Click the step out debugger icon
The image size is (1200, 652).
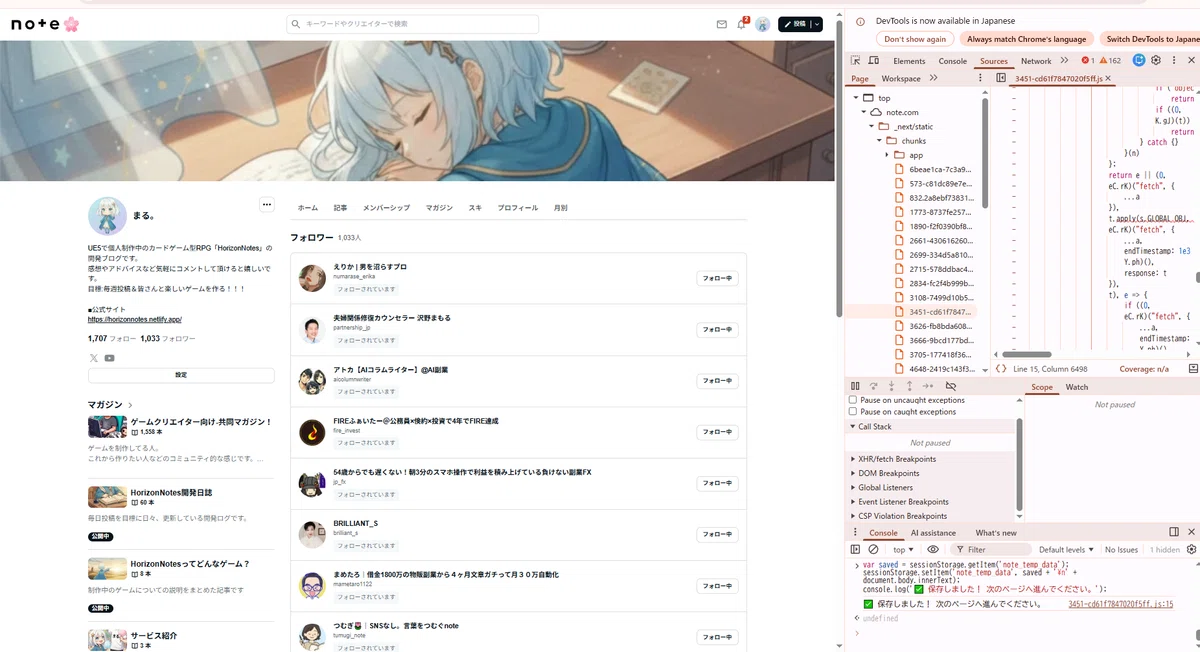coord(909,386)
